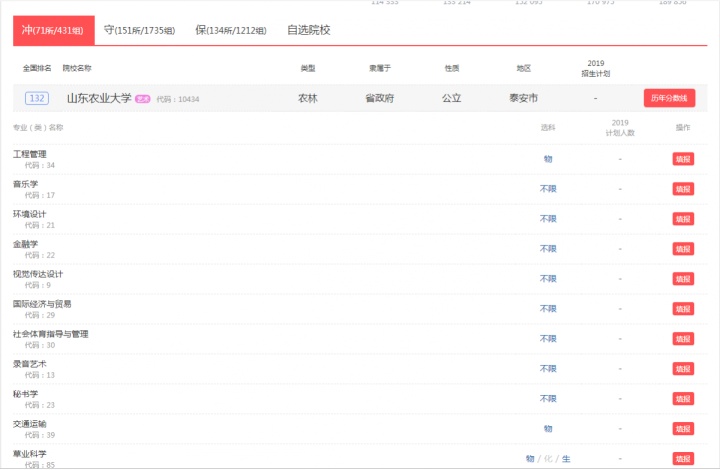
Task: Click 填报 for 国际经济与贸易
Action: [x=683, y=309]
